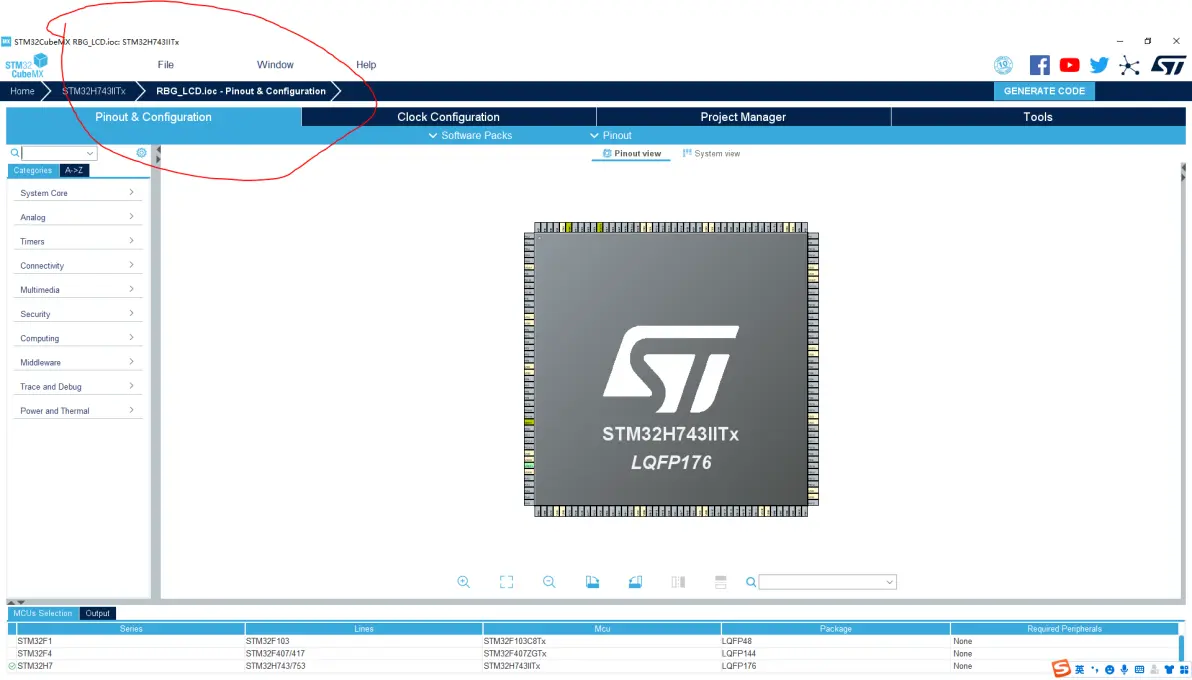Image resolution: width=1192 pixels, height=680 pixels.
Task: Open category settings gear icon
Action: pos(141,153)
